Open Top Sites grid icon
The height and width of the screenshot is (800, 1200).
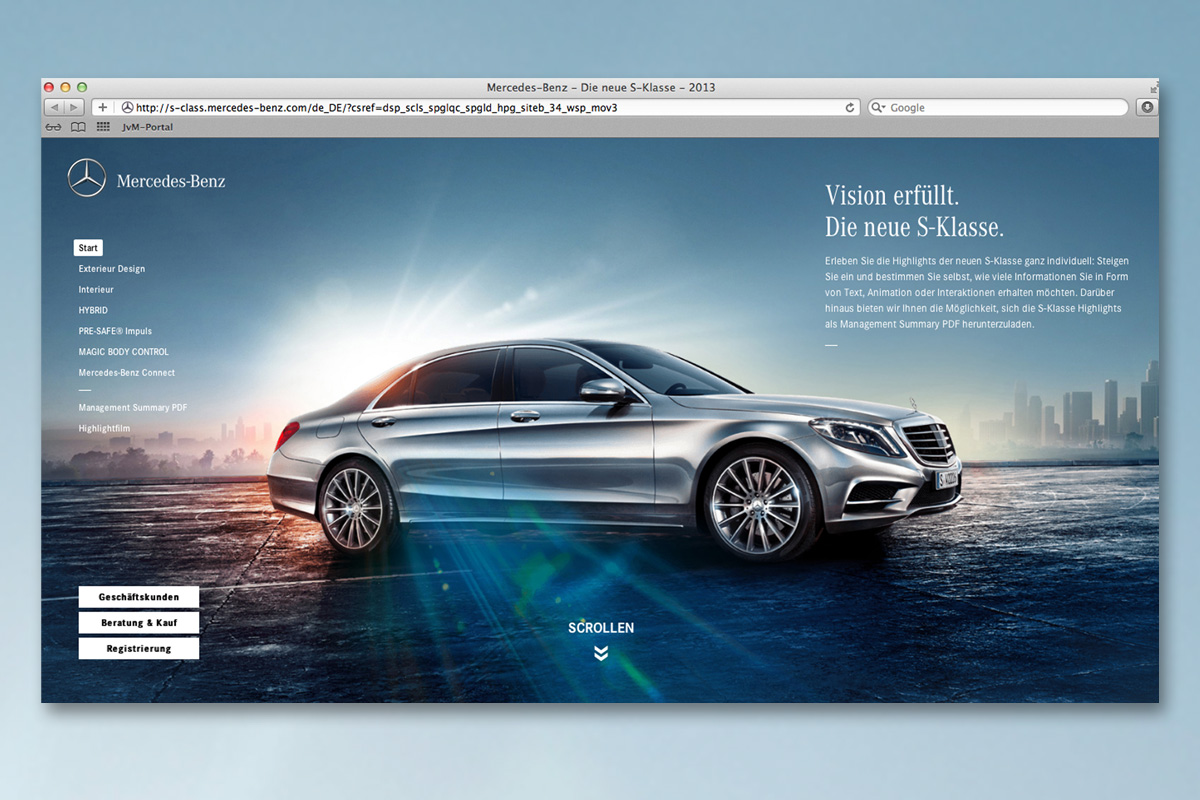tap(103, 127)
